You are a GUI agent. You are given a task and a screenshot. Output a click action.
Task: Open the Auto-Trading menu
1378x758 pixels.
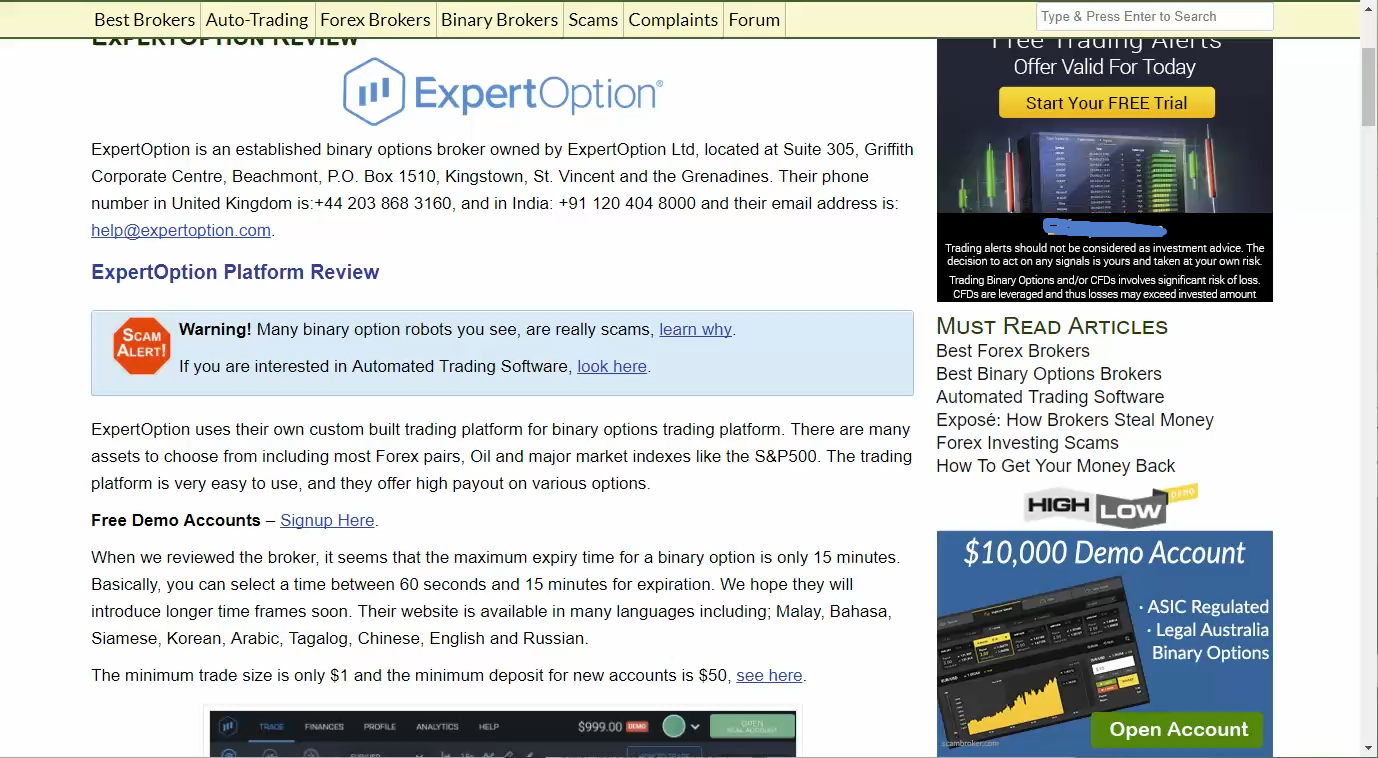click(257, 19)
